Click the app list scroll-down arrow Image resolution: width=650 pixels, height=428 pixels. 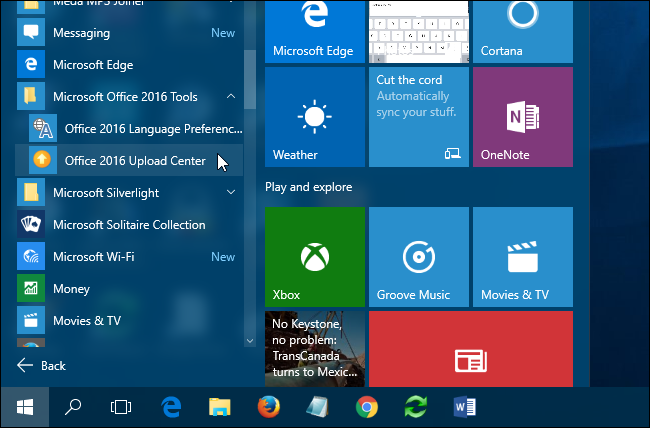pyautogui.click(x=250, y=341)
